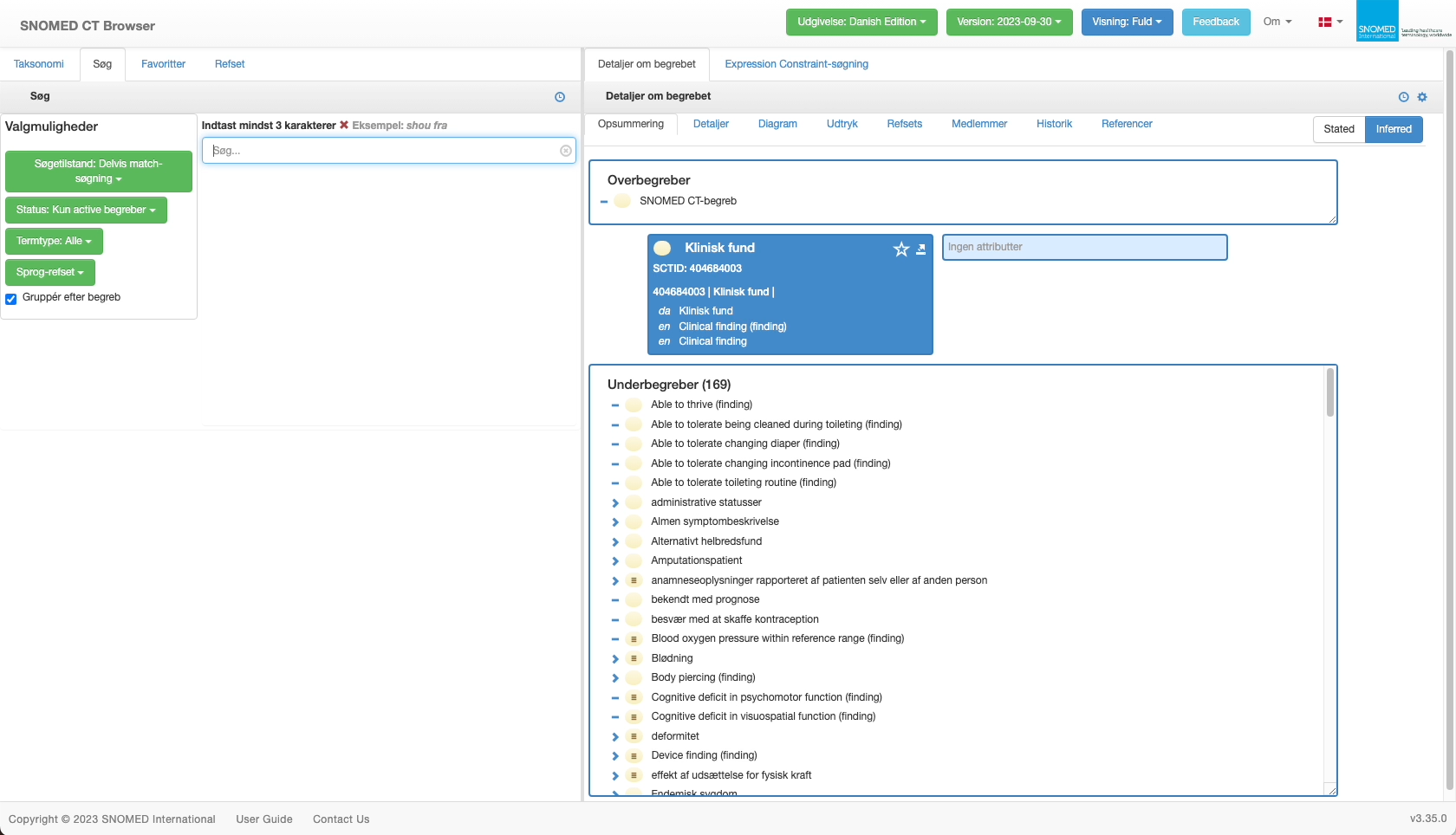Click the concept icon next to Klinisk fund title
Viewport: 1456px width, 835px height.
click(x=662, y=248)
